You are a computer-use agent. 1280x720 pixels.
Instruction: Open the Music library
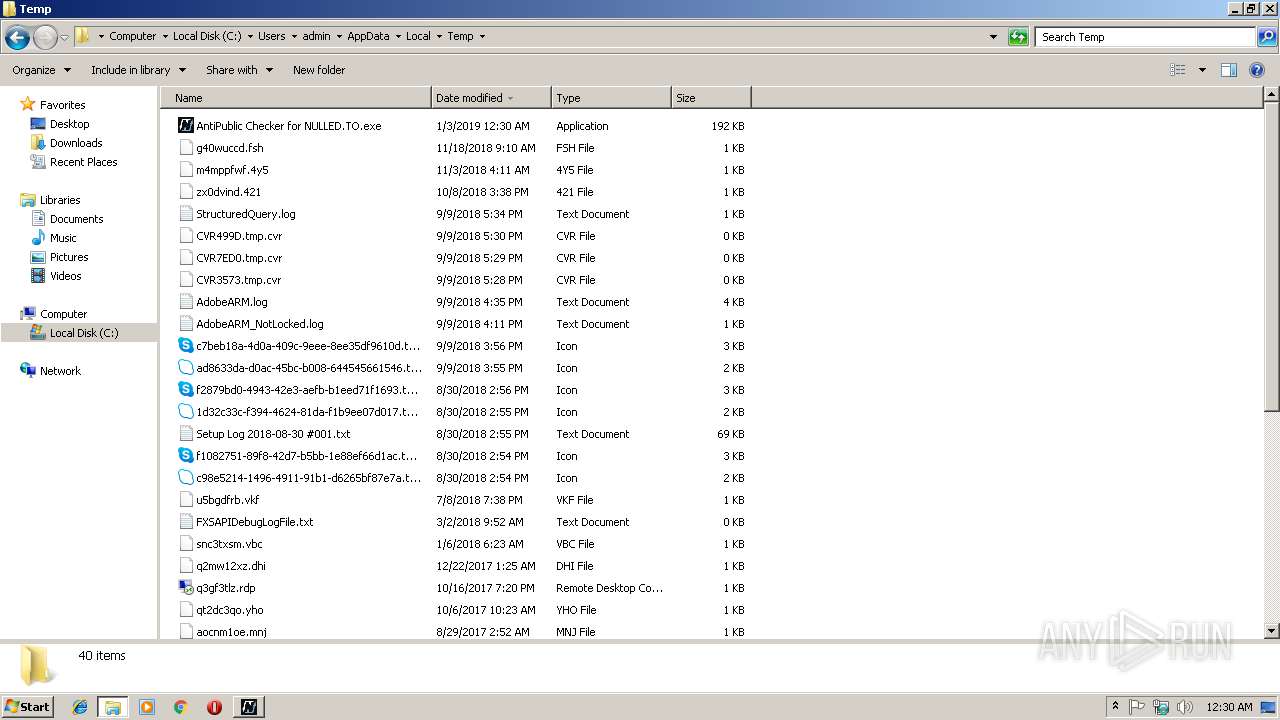coord(63,238)
